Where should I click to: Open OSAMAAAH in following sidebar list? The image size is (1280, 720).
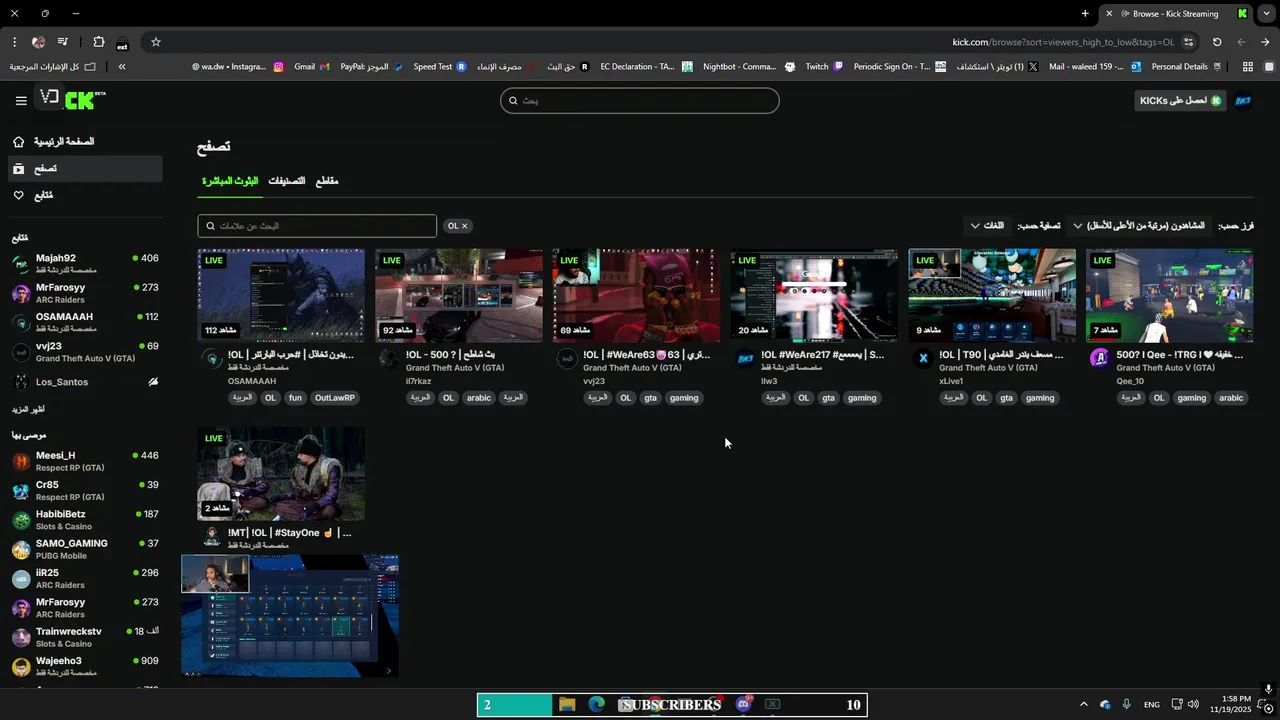pos(84,322)
